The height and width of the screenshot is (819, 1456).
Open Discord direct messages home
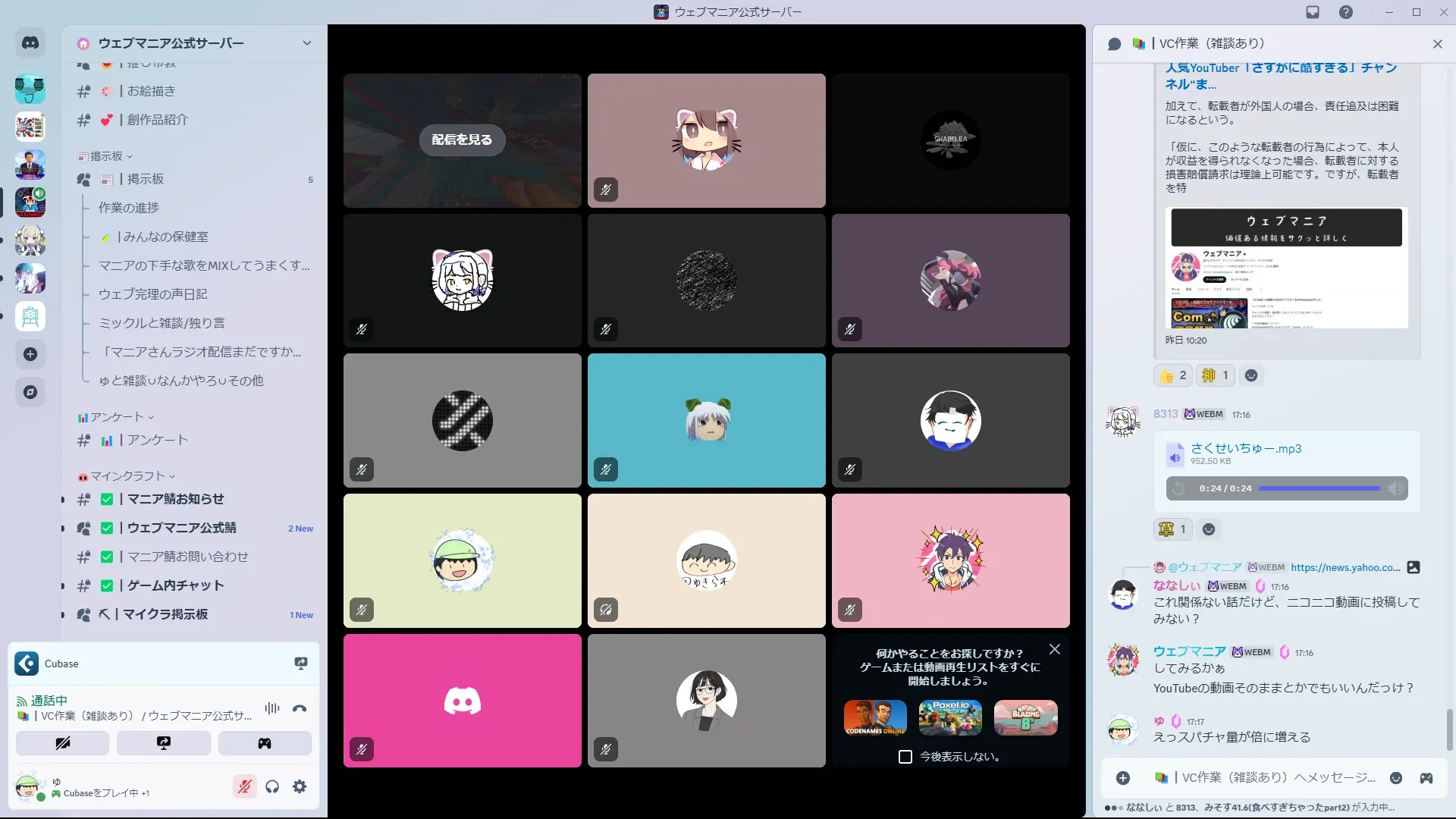30,43
